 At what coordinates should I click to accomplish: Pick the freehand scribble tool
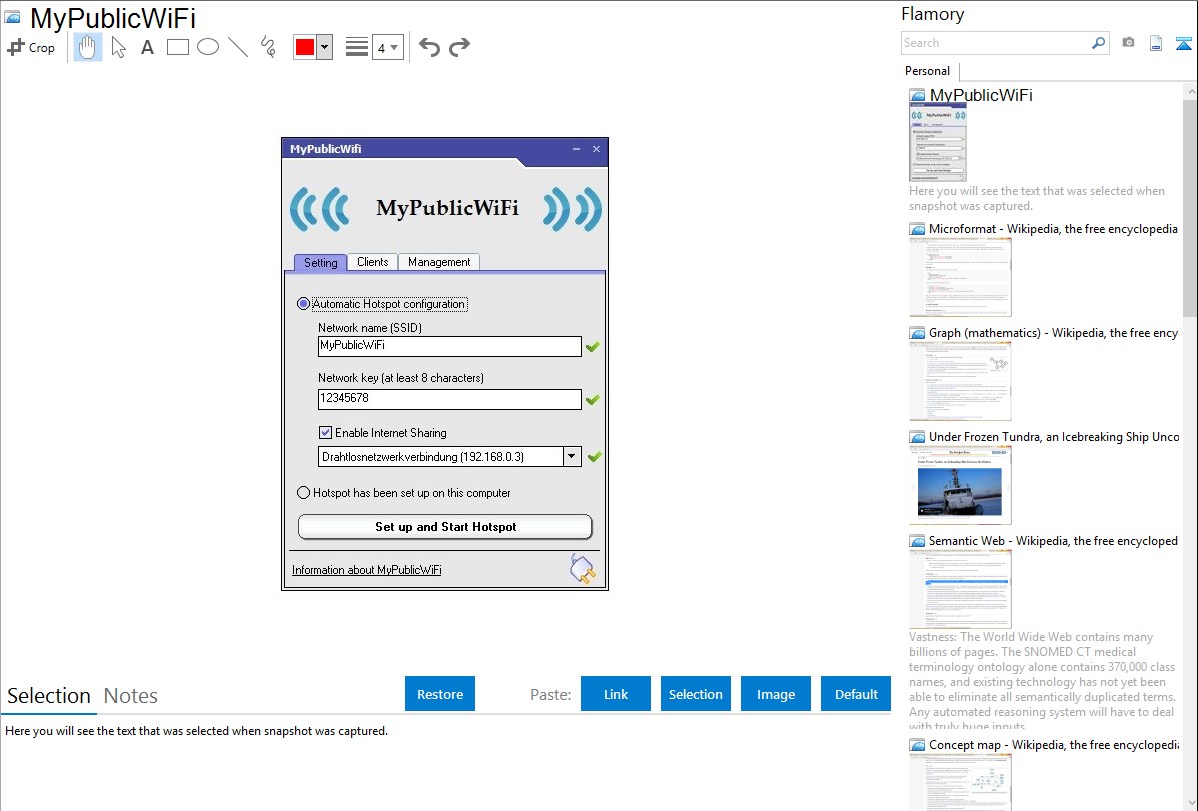click(x=268, y=47)
